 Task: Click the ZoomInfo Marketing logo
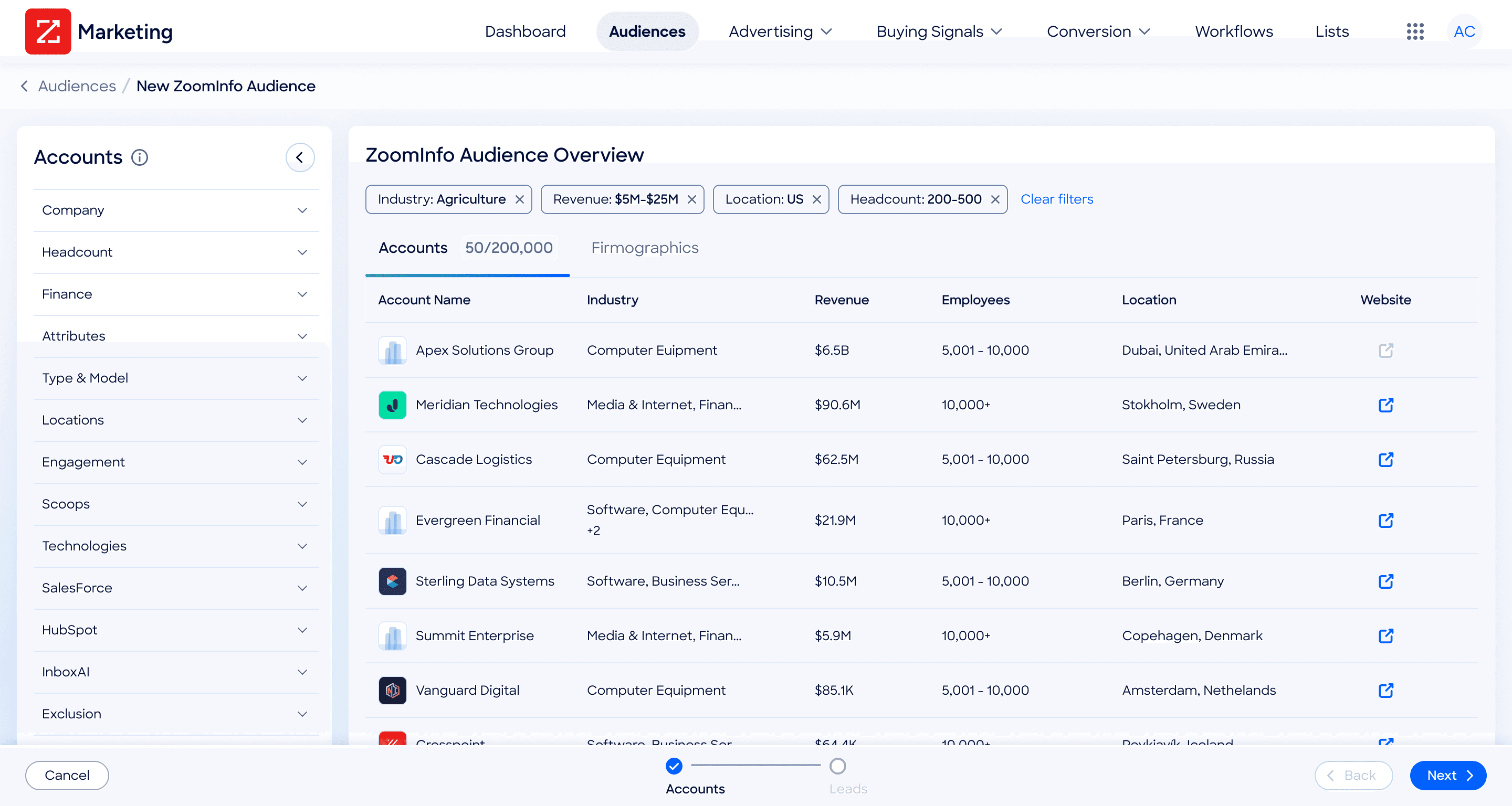click(x=48, y=31)
